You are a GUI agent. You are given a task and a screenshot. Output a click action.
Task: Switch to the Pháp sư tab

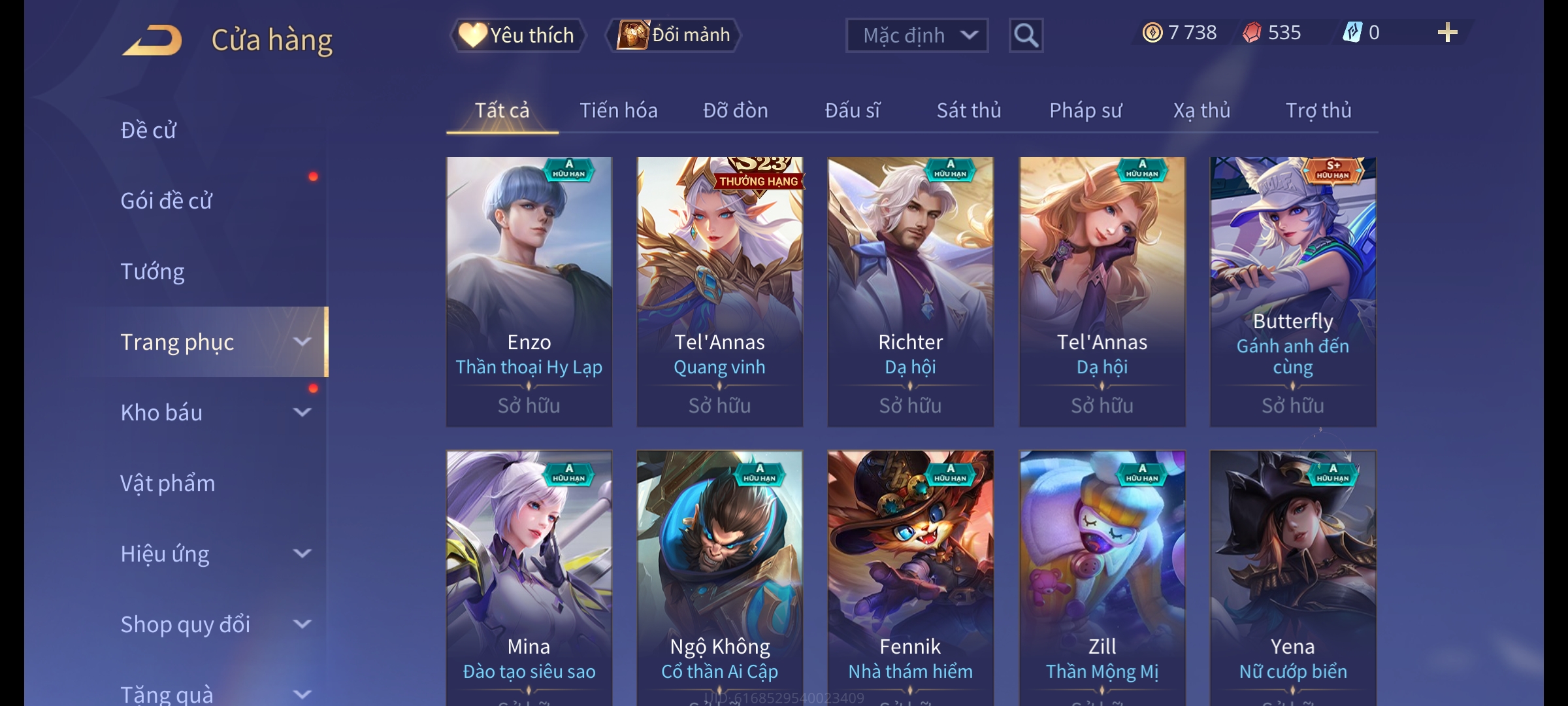click(1085, 110)
